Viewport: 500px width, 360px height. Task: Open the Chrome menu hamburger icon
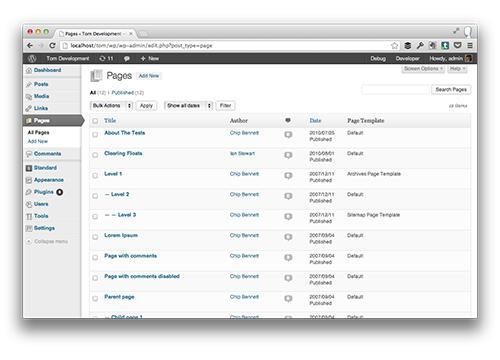point(470,45)
